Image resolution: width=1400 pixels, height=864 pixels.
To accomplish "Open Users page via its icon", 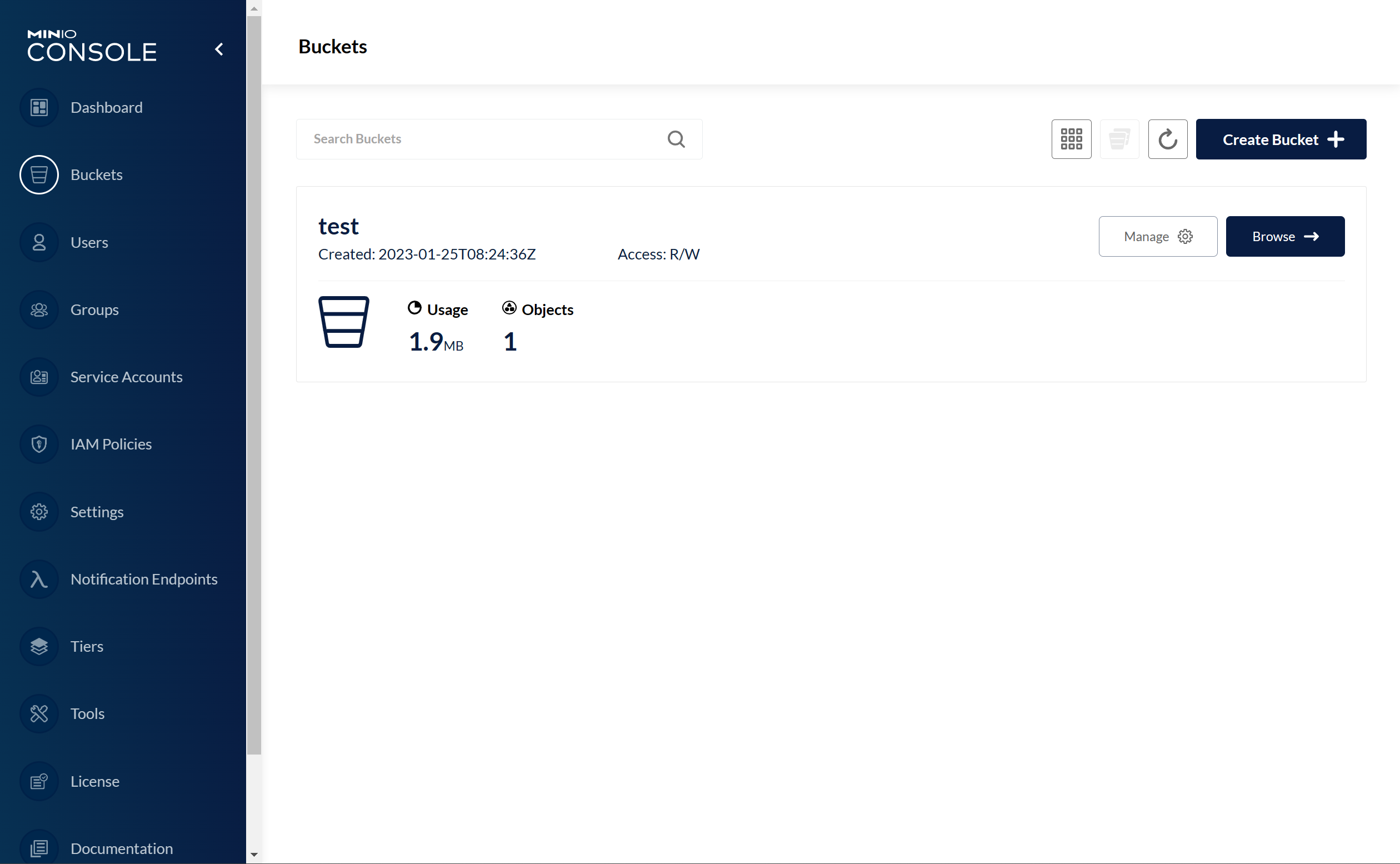I will point(39,242).
